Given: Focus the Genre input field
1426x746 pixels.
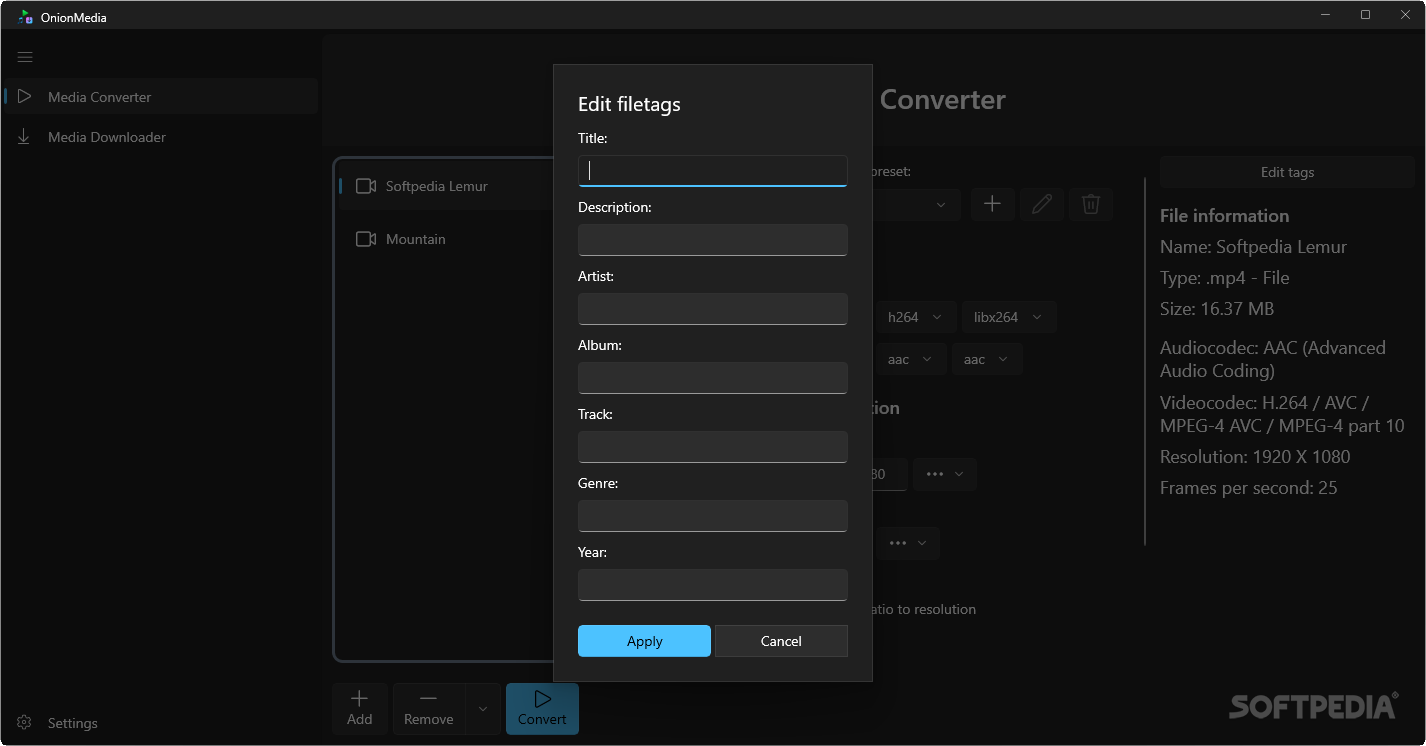Looking at the screenshot, I should coord(713,516).
